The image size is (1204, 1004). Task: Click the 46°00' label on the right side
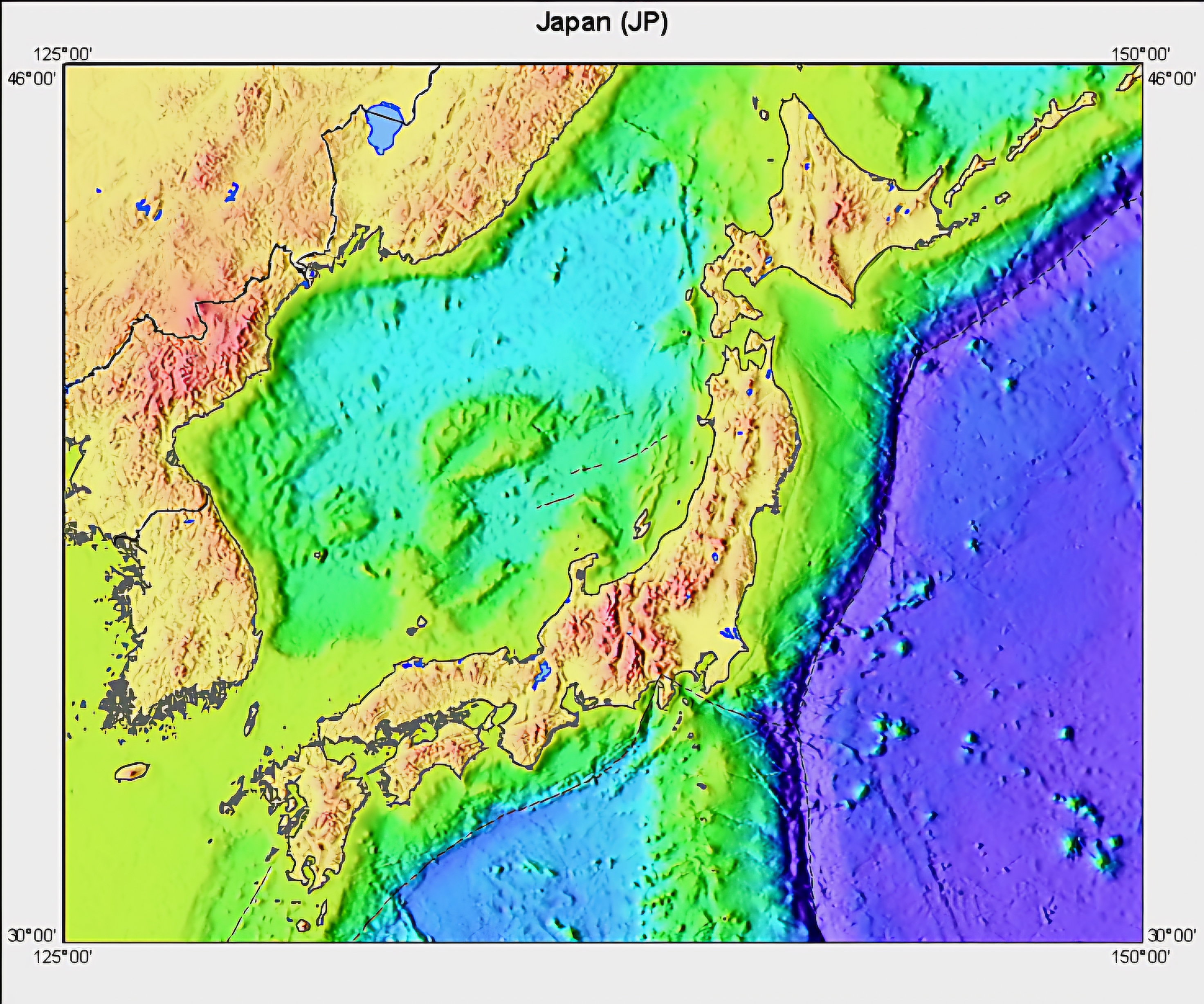(1173, 78)
